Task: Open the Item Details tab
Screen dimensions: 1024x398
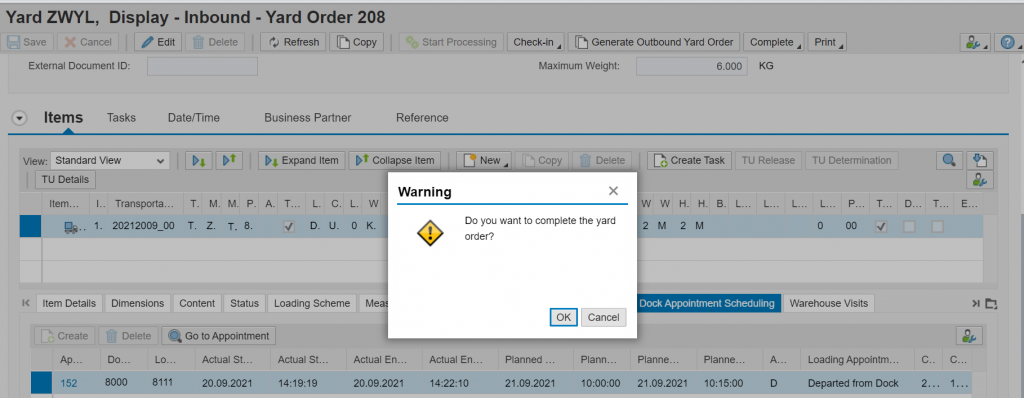Action: [x=69, y=303]
